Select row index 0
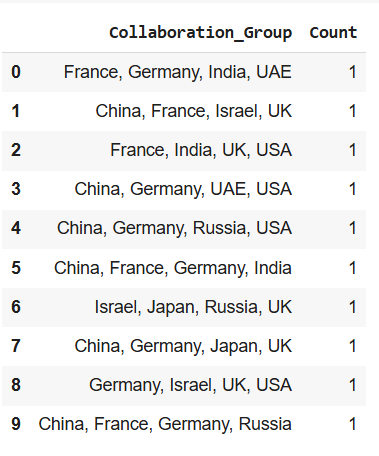Viewport: 379px width, 456px height. [16, 72]
